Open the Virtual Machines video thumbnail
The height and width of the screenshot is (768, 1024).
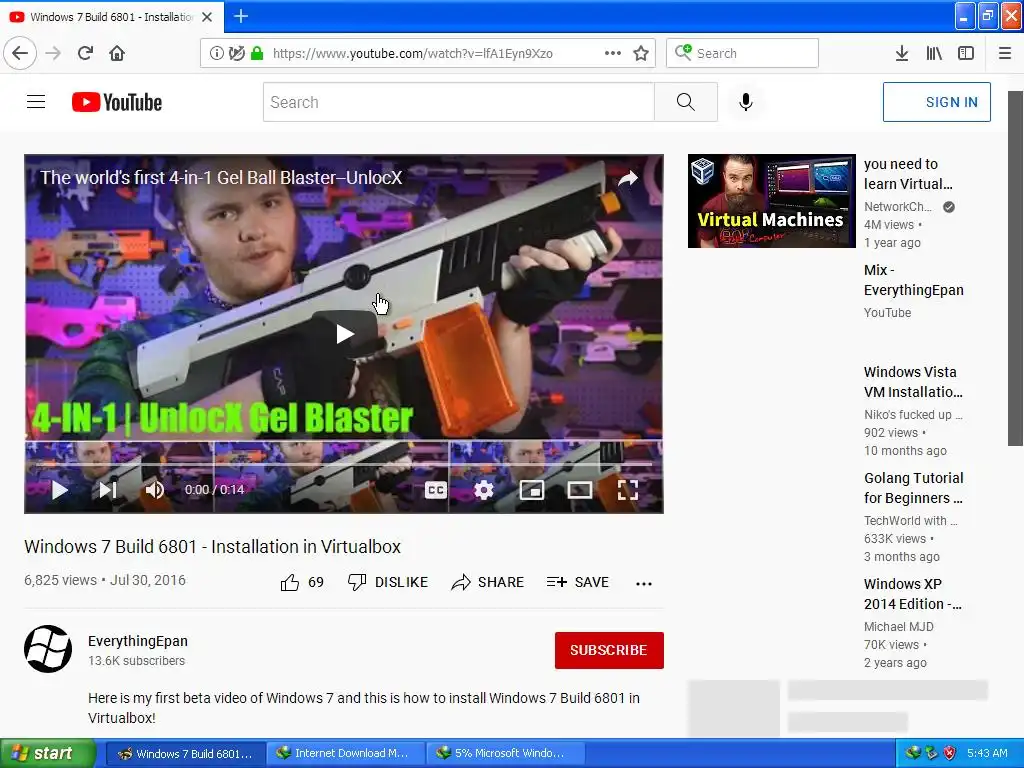(771, 201)
